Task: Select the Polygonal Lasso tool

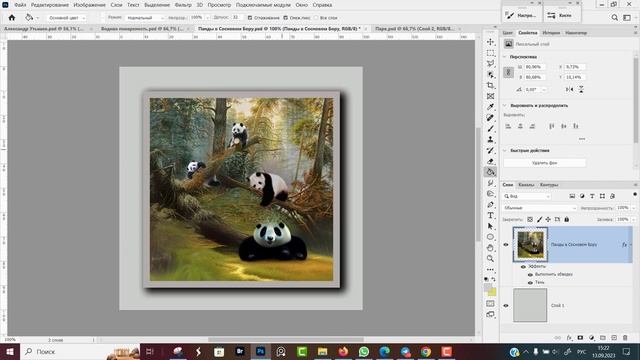Action: tap(490, 64)
